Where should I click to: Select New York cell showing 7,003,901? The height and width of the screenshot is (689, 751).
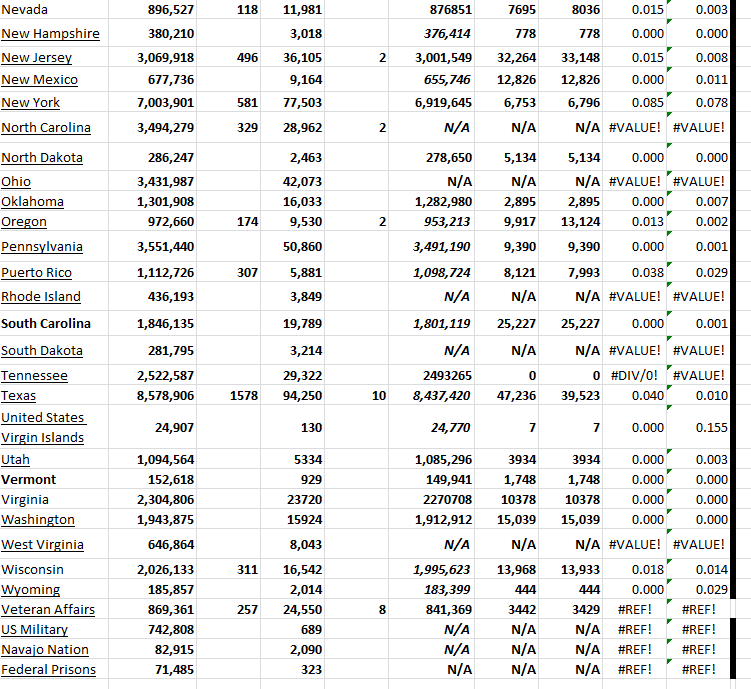coord(165,103)
